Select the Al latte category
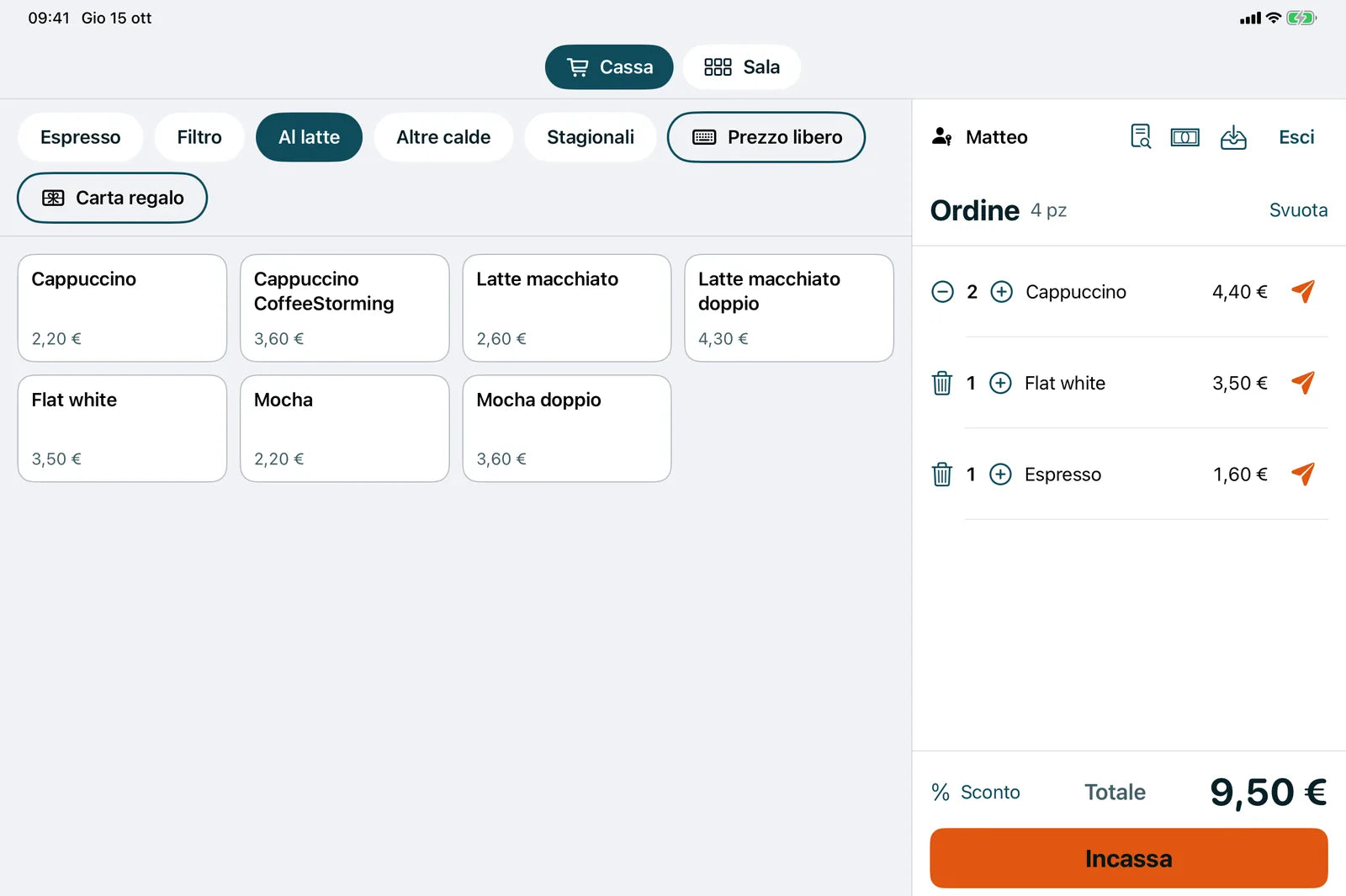Screen dimensions: 1346x896 tap(309, 137)
